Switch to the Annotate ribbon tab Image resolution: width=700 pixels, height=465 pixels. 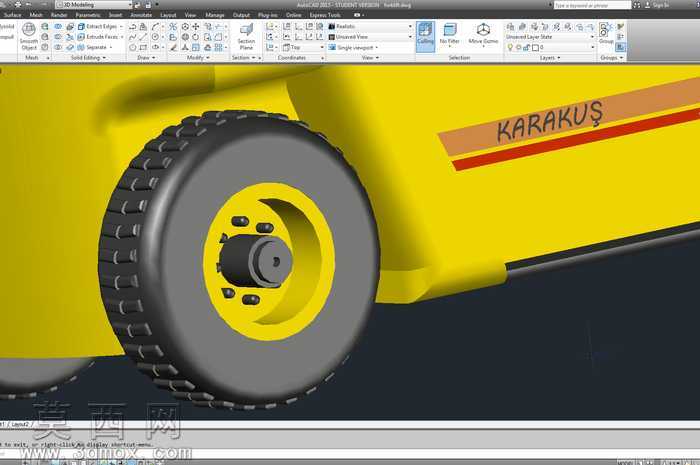141,15
